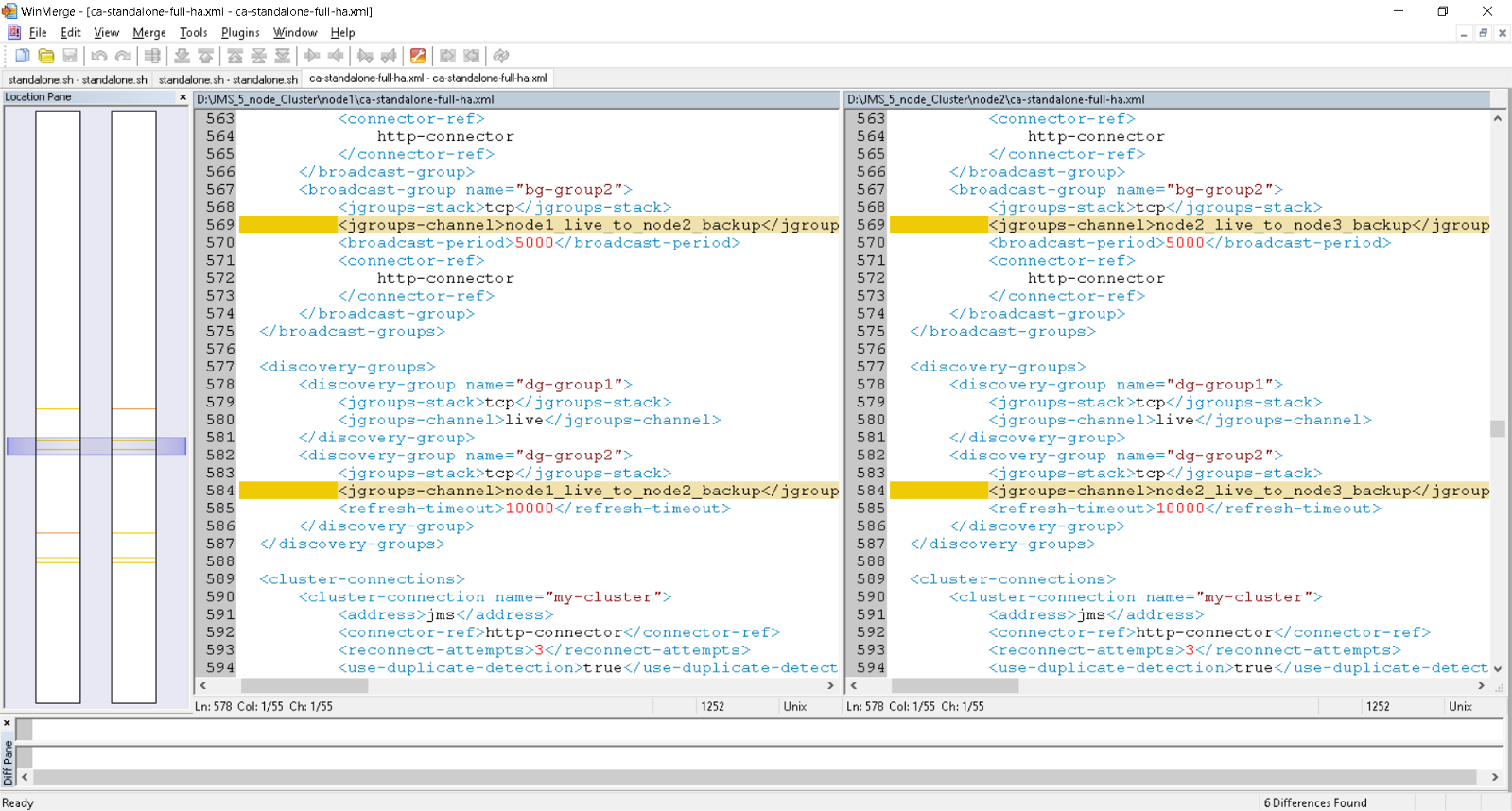Screen dimensions: 1512x811
Task: Refresh comparison with circular arrows icon
Action: [501, 56]
